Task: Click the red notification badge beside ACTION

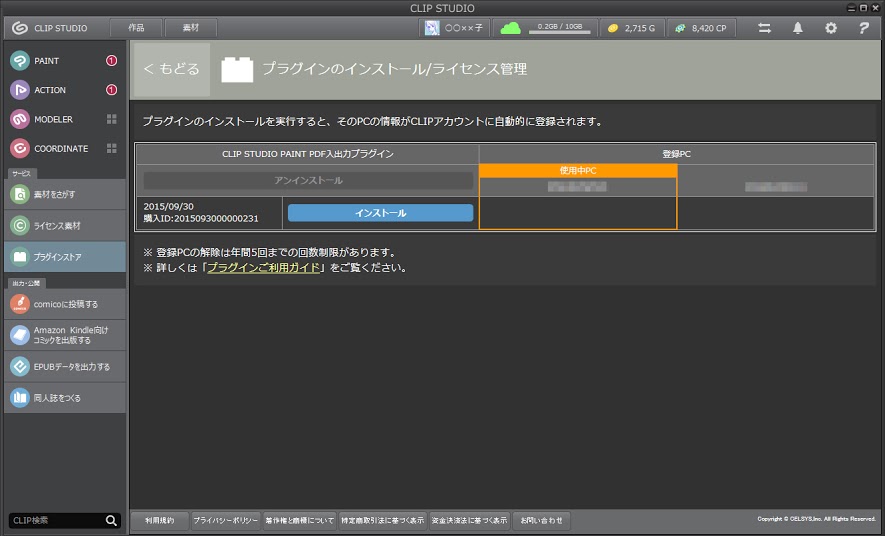Action: pos(112,90)
